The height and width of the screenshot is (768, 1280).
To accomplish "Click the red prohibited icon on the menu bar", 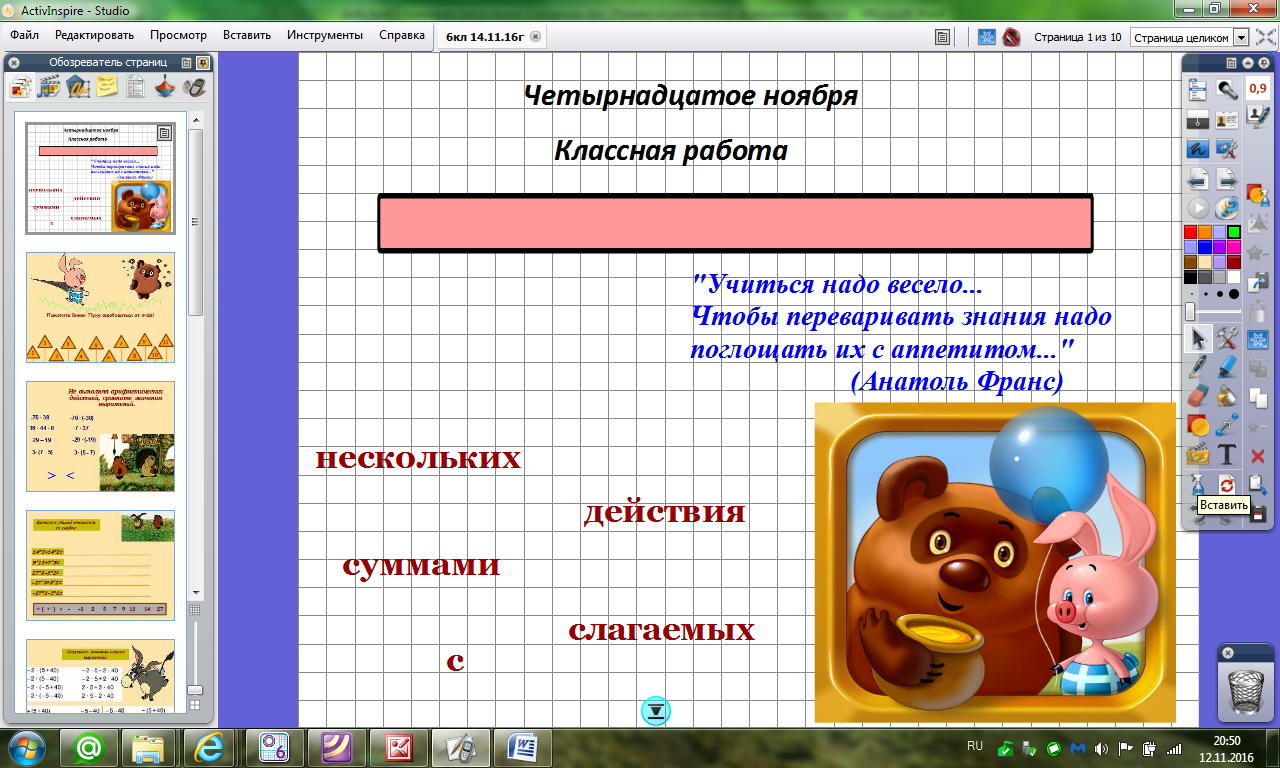I will point(1011,37).
